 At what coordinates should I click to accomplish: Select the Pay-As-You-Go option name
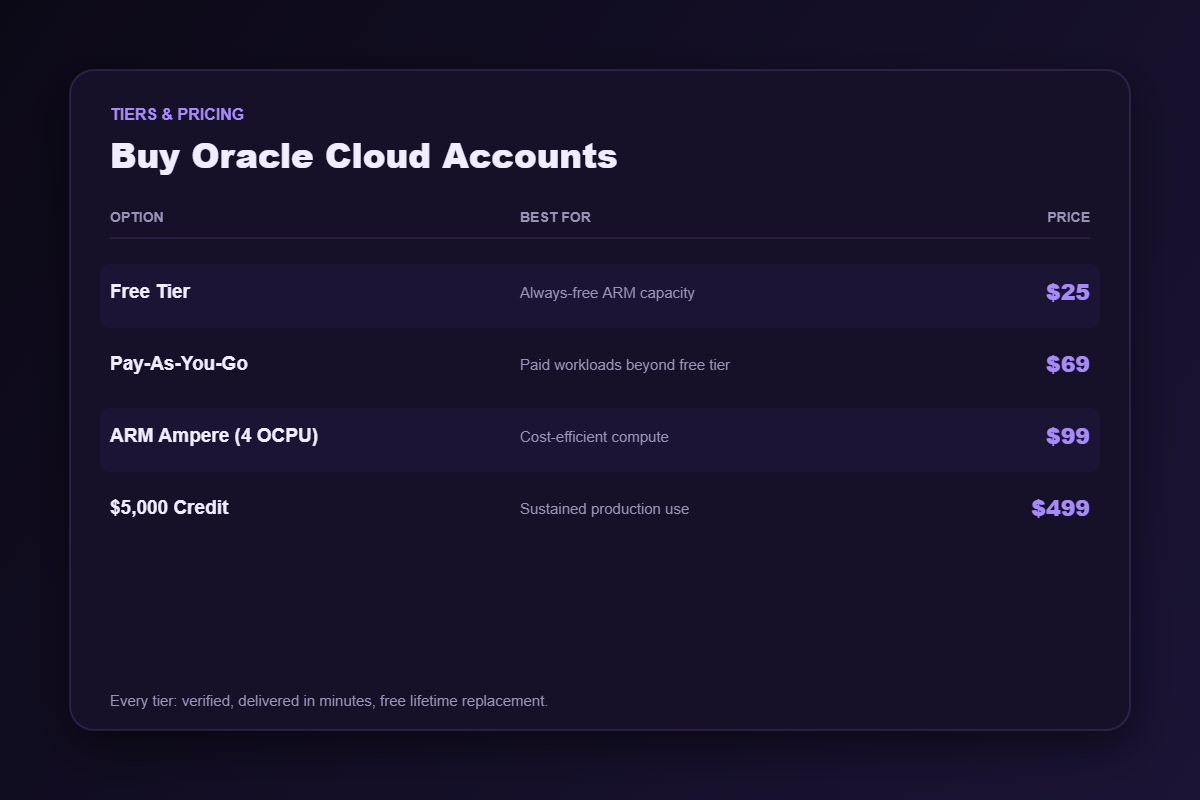click(179, 364)
